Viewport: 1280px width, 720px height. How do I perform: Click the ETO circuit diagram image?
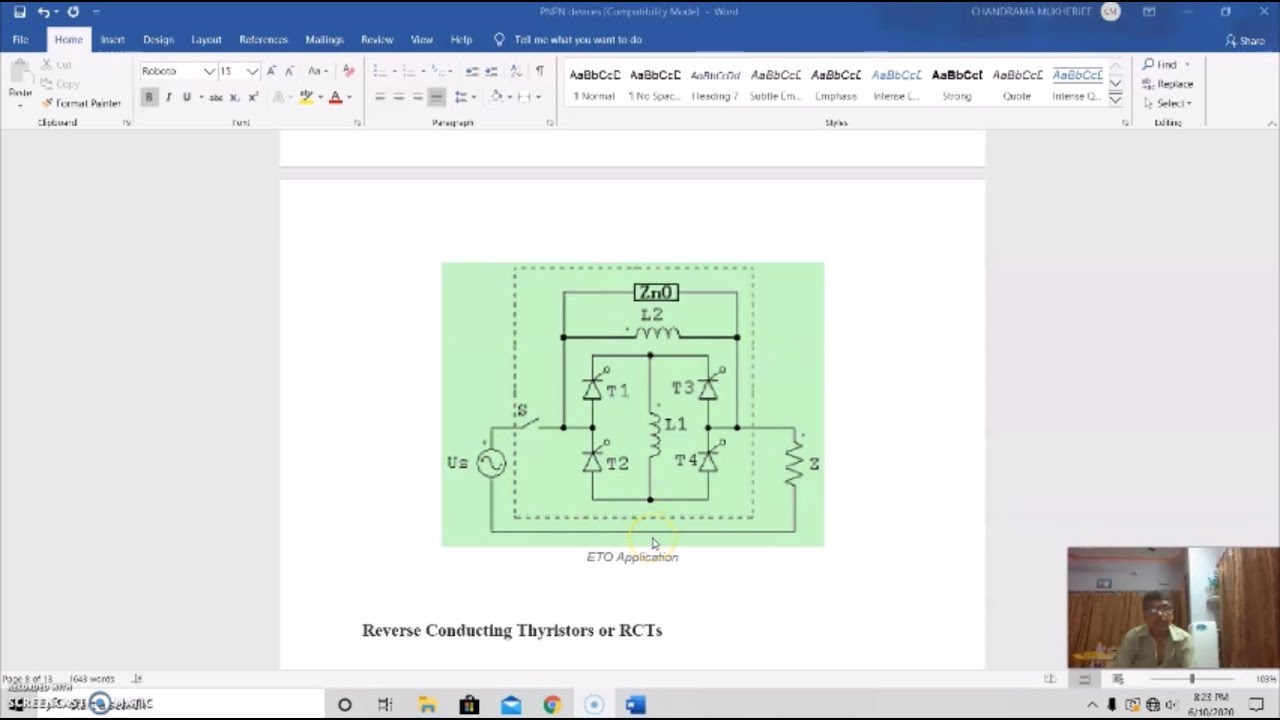point(633,405)
